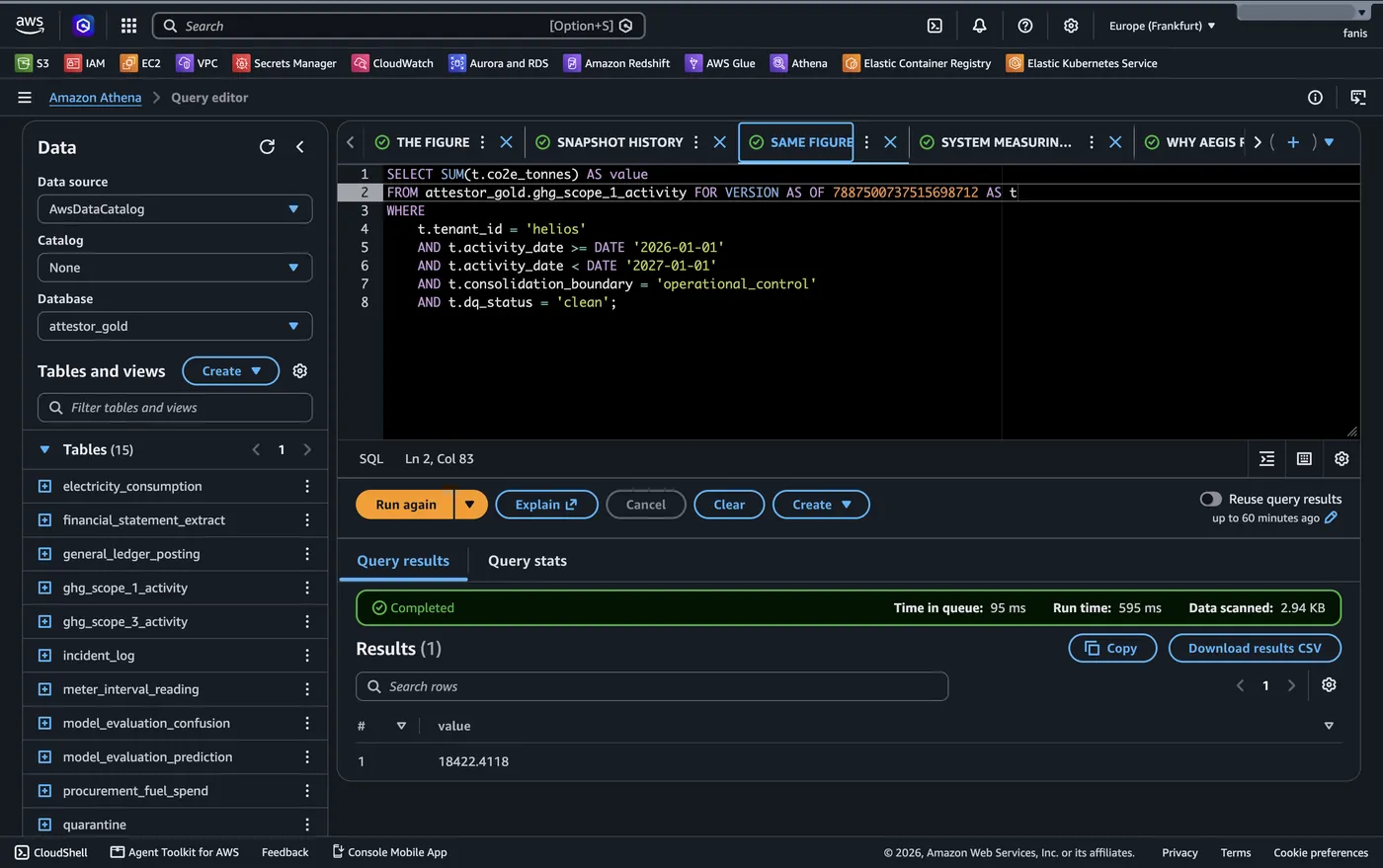Open the region selector Europe (Frankfurt)
Screen dimensions: 1383x868
(x=1162, y=26)
